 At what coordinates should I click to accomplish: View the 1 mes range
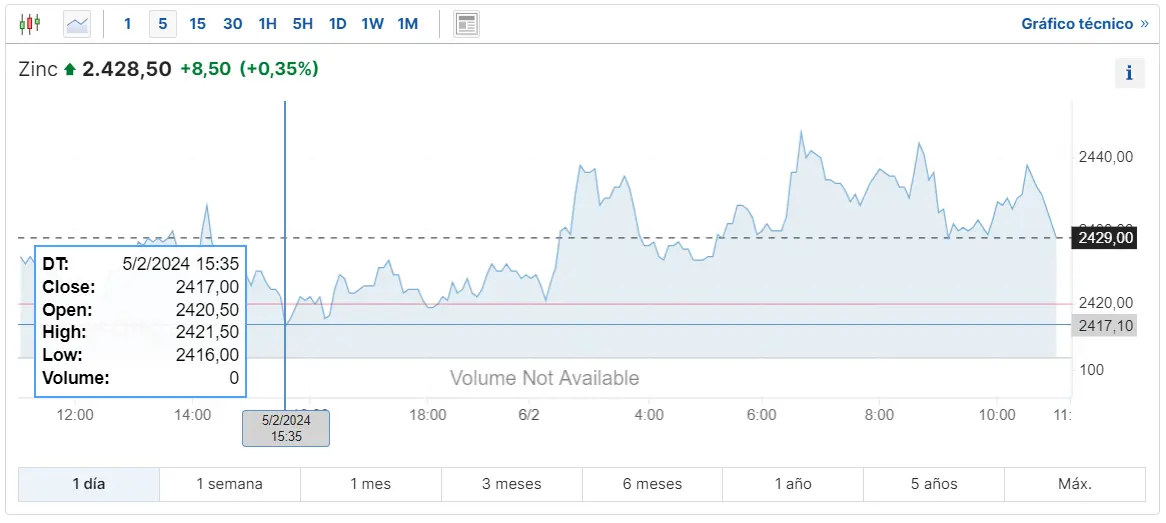tap(370, 484)
